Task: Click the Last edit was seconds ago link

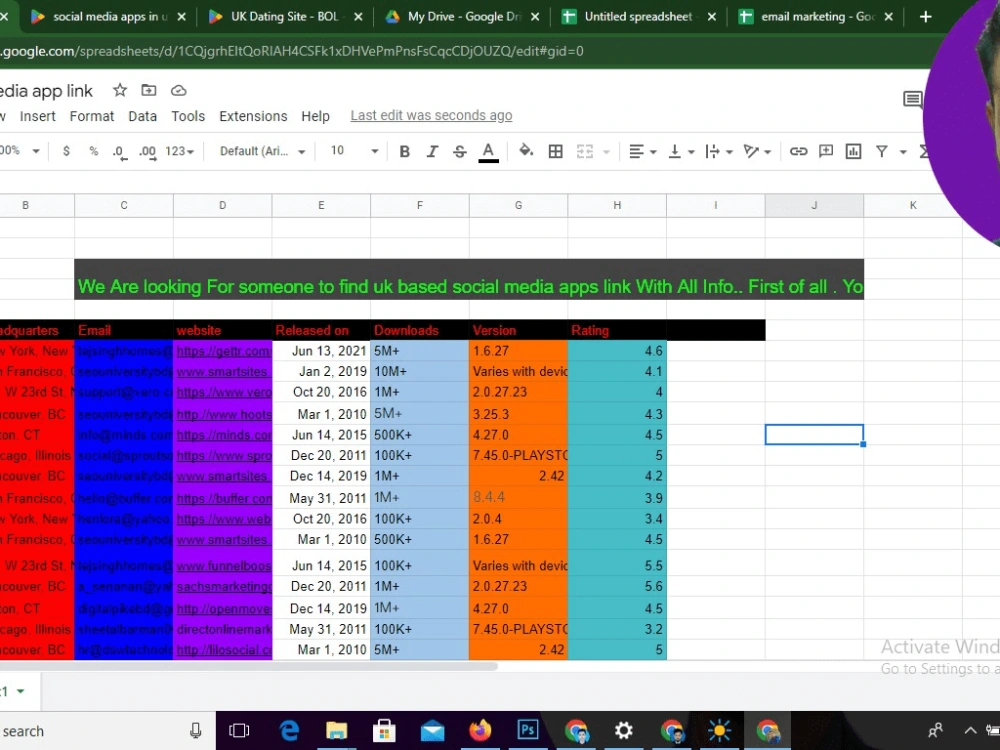Action: click(x=431, y=115)
